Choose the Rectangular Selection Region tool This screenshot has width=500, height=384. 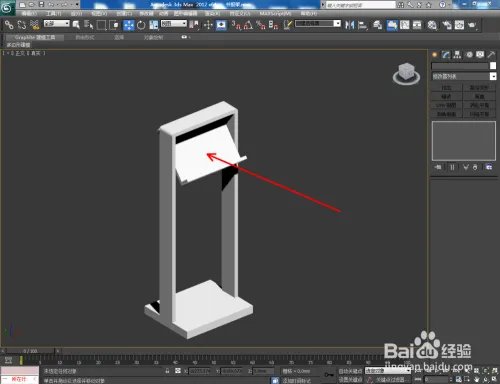(101, 25)
